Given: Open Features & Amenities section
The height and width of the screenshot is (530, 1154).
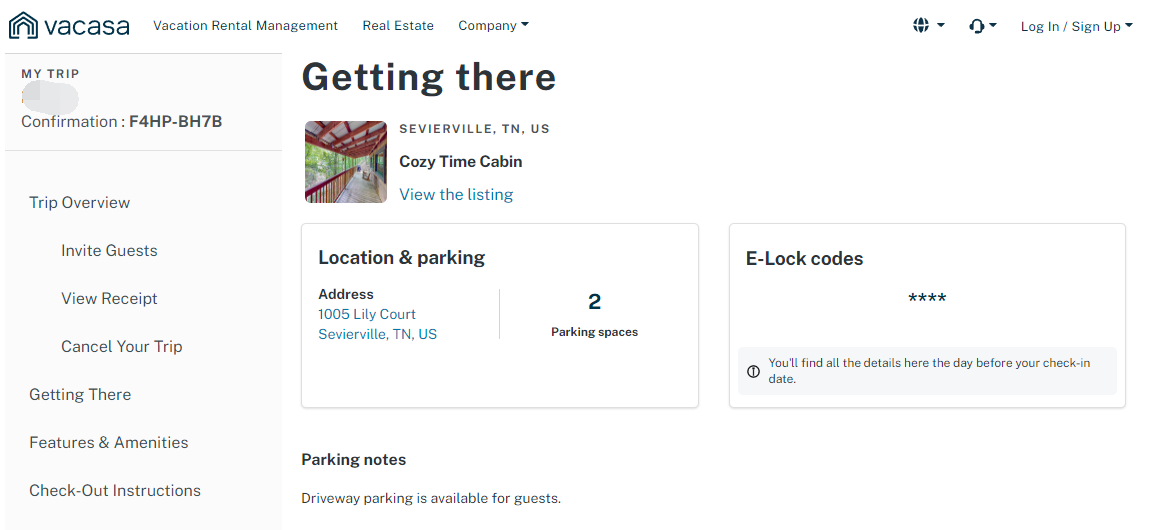Looking at the screenshot, I should click(x=109, y=443).
